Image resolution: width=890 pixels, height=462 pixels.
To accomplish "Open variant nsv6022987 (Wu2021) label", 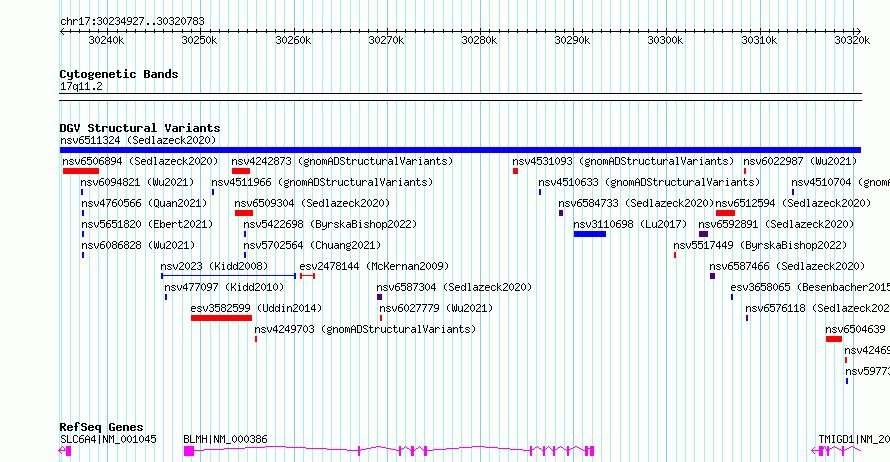I will tap(800, 161).
